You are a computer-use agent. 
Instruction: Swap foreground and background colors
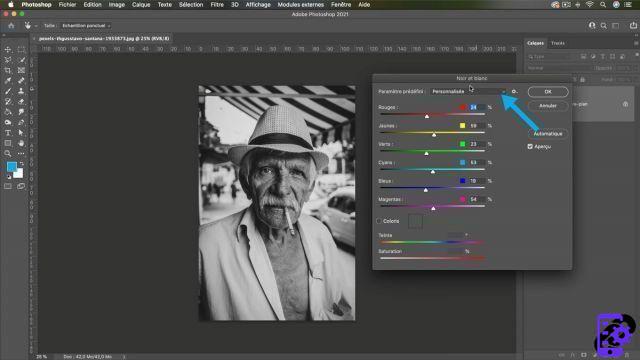tap(21, 164)
